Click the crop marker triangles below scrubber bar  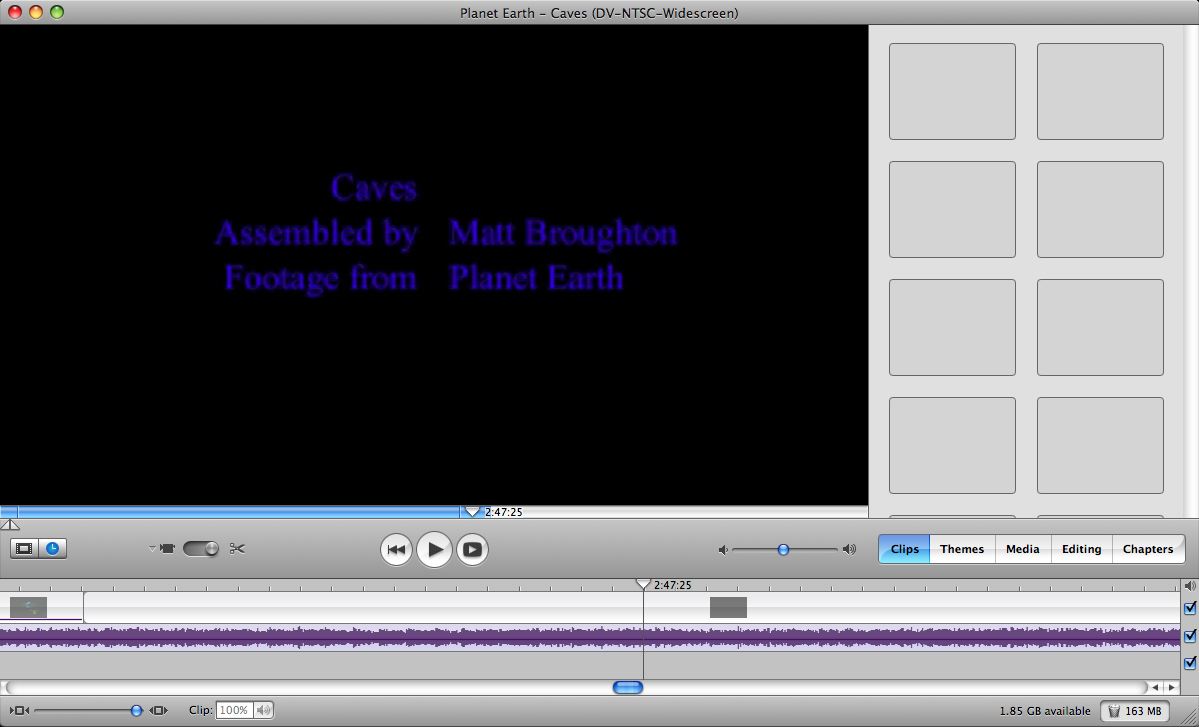(10, 525)
